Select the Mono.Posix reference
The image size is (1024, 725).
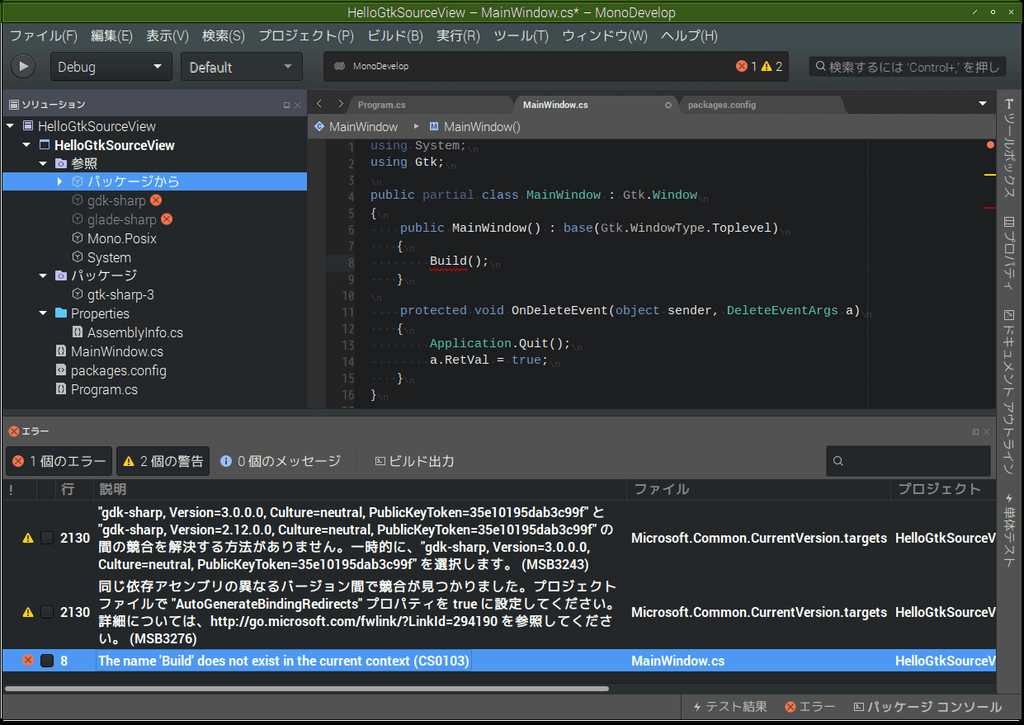(x=121, y=238)
